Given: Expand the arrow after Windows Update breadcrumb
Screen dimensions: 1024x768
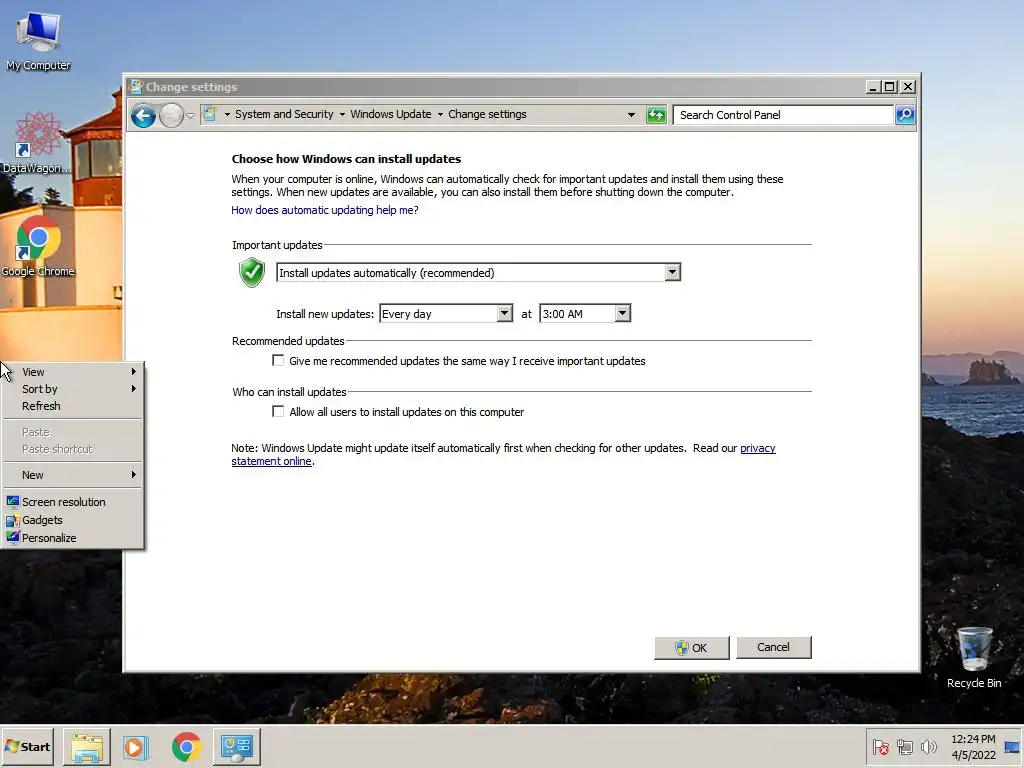Looking at the screenshot, I should pos(440,114).
